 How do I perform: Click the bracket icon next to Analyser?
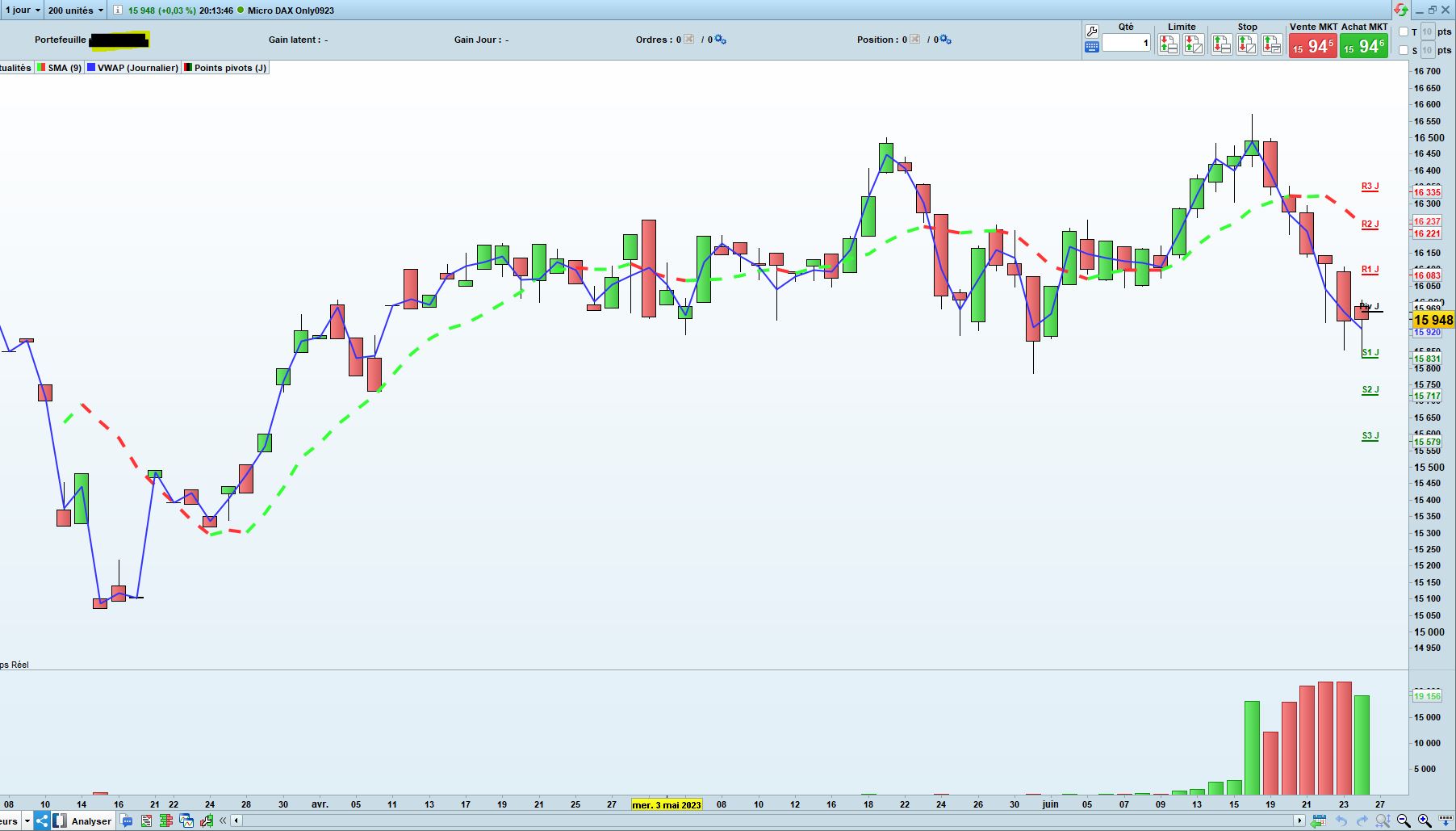(x=60, y=821)
